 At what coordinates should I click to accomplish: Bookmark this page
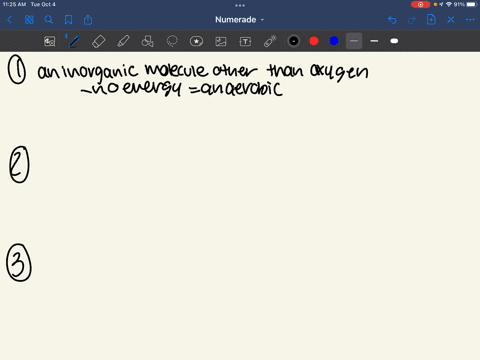click(68, 20)
